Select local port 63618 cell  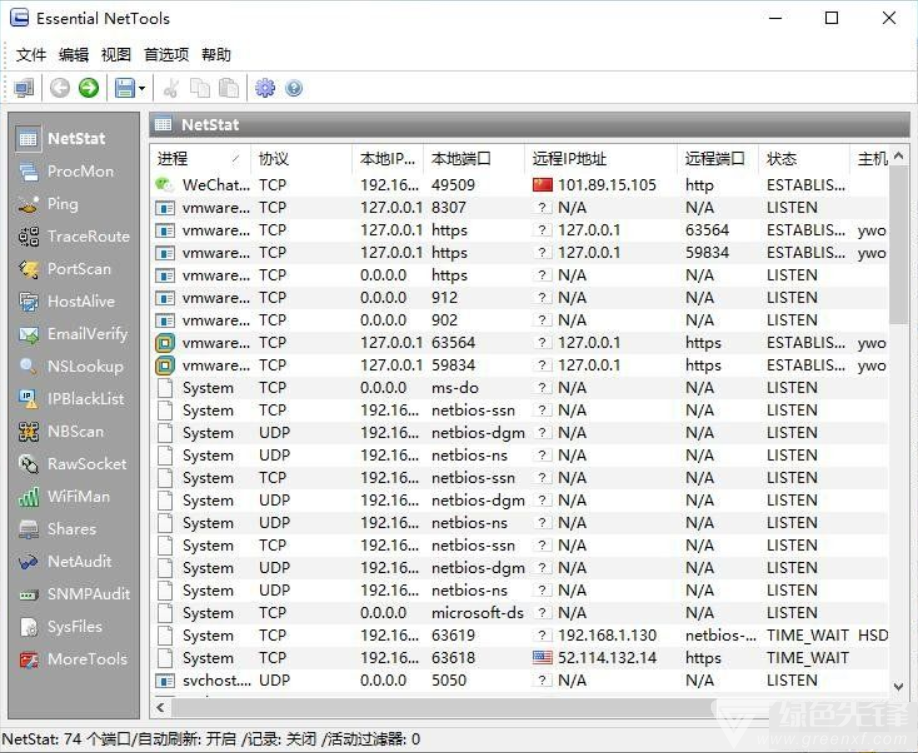coord(453,658)
